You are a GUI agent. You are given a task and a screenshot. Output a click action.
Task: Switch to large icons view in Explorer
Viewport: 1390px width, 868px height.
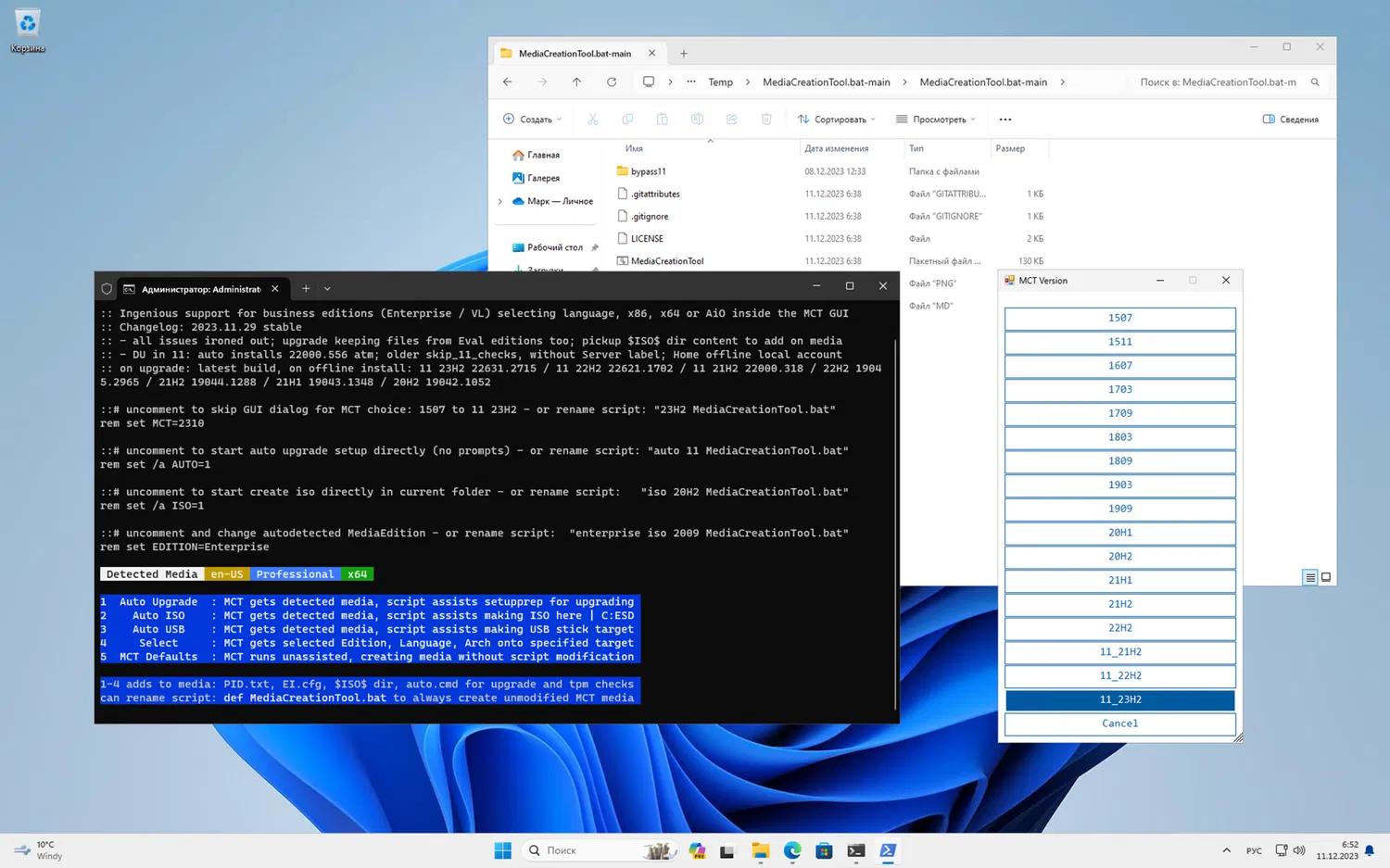[x=1326, y=577]
